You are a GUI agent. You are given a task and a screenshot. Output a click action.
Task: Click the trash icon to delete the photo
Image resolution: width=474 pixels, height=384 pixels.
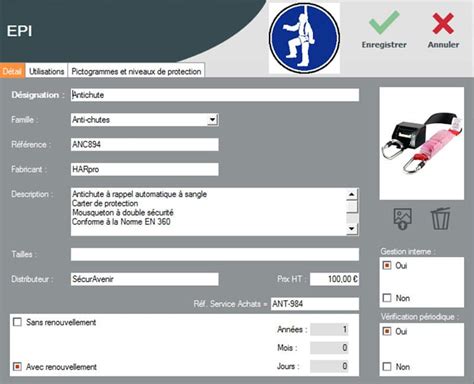point(440,219)
